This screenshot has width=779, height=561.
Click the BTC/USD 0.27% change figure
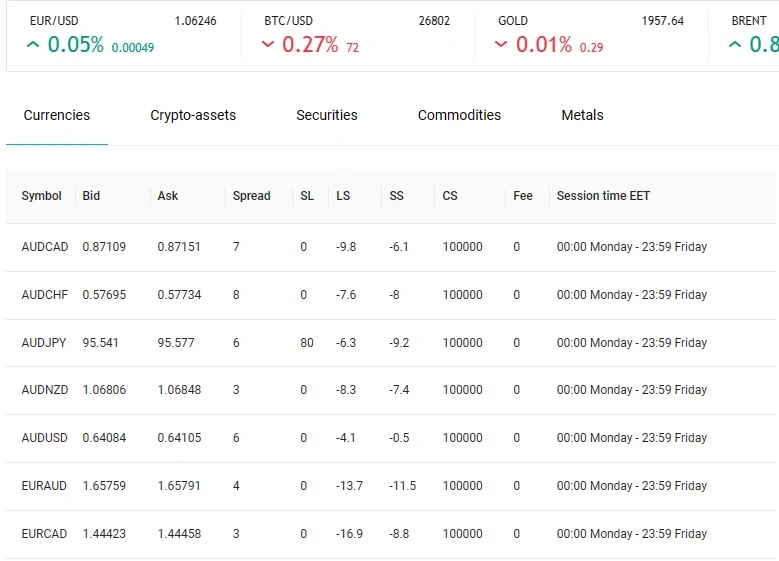coord(310,45)
